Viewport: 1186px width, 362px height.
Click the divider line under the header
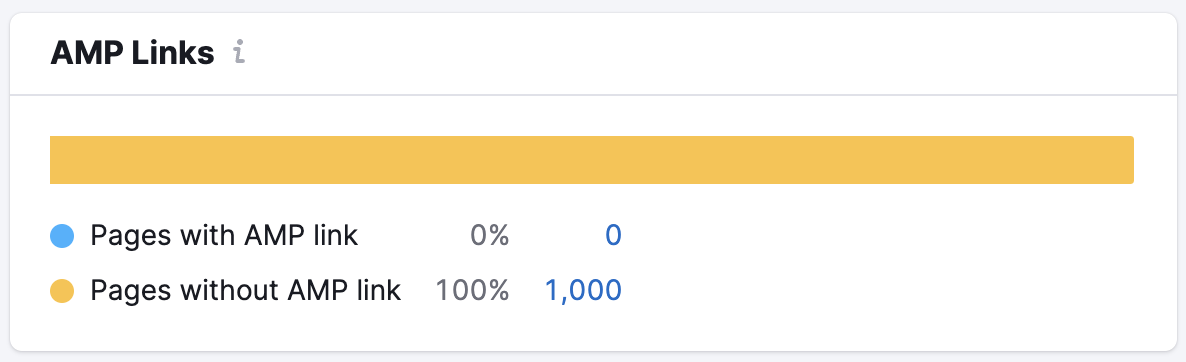[x=593, y=94]
